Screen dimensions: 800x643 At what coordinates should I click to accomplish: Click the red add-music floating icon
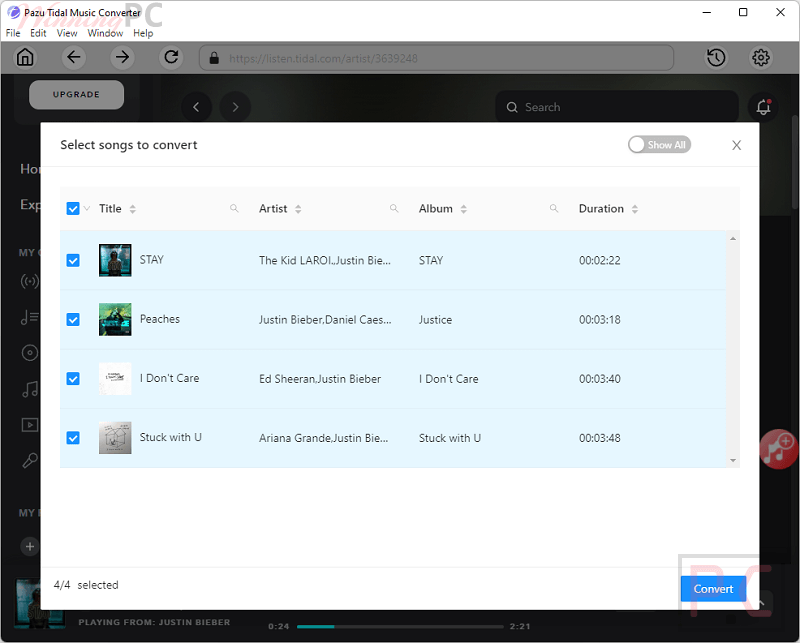(779, 449)
